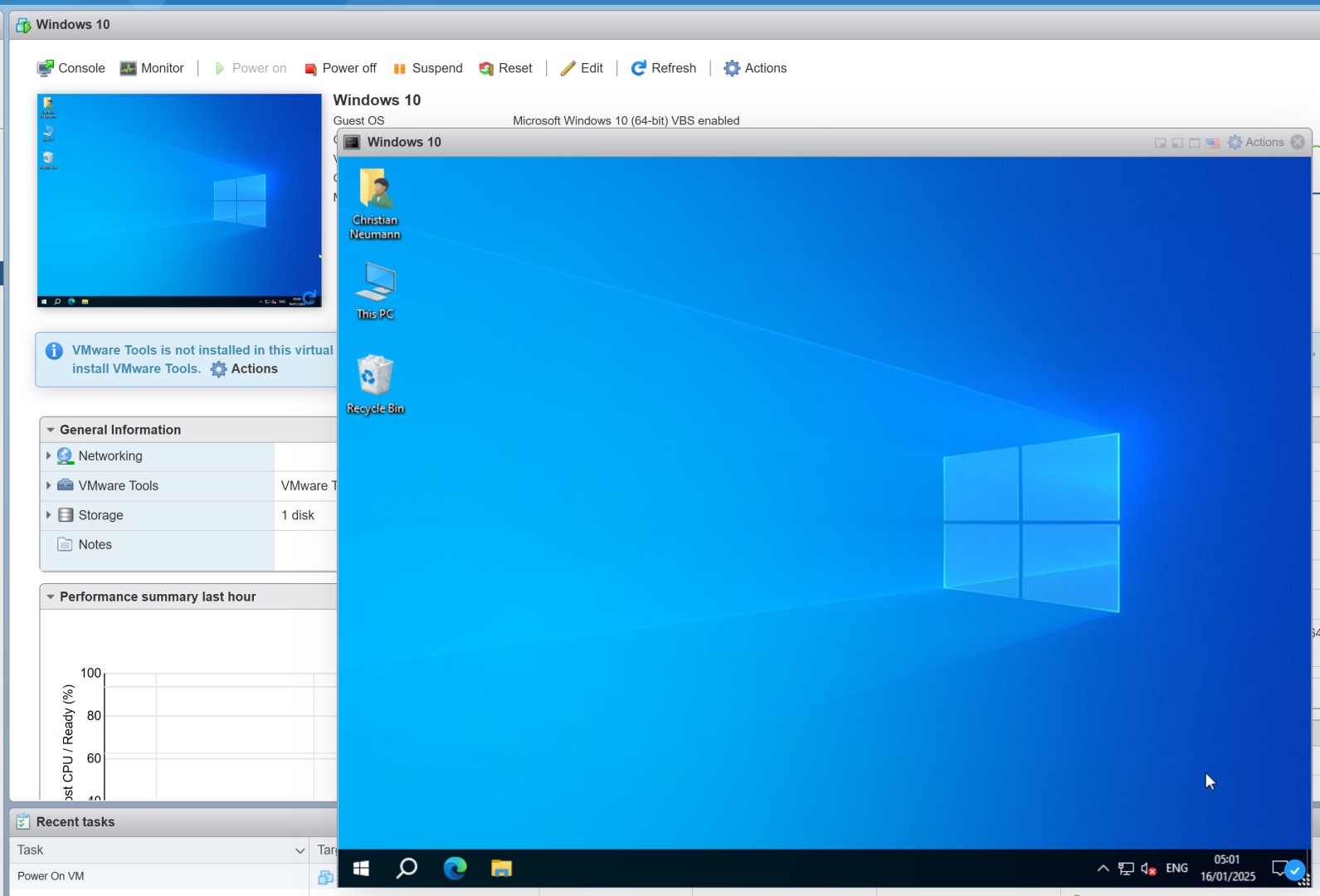Screen dimensions: 1320x896
Task: Click the keyboard layout flag icon in console title bar
Action: click(x=1213, y=143)
